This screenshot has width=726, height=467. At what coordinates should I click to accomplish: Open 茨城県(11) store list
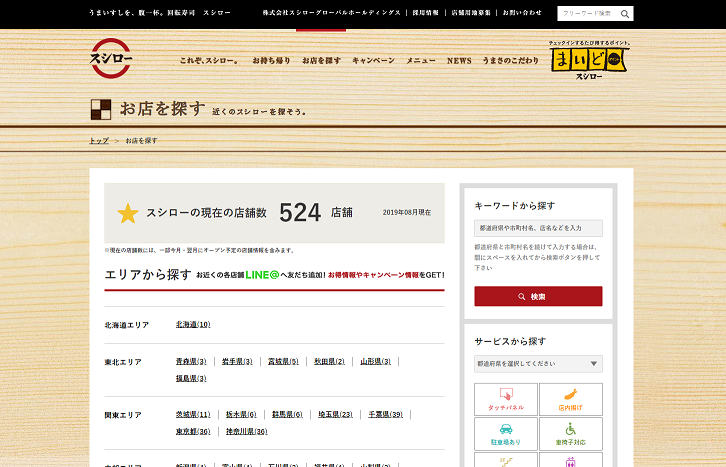coord(193,415)
